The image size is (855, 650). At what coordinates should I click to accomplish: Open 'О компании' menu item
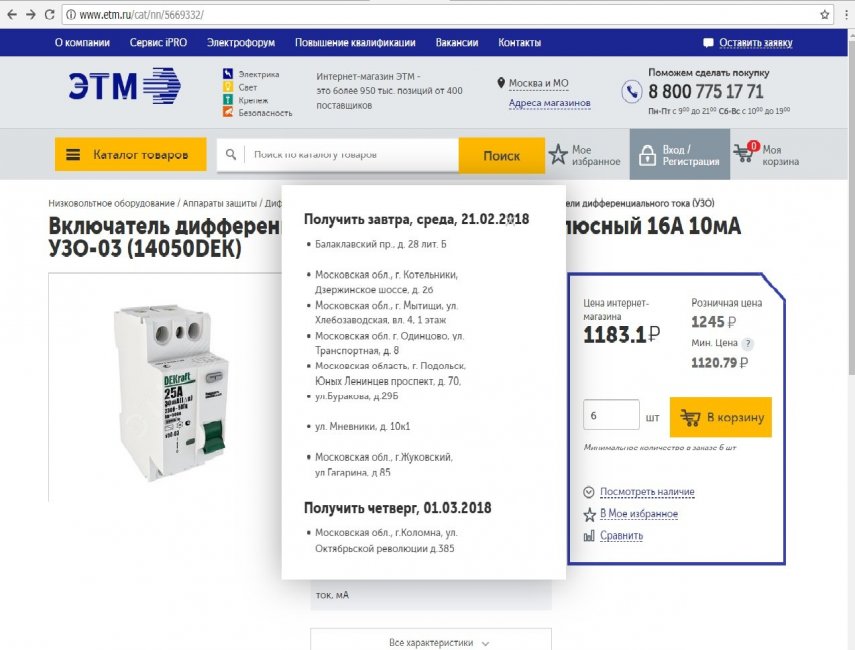[80, 43]
